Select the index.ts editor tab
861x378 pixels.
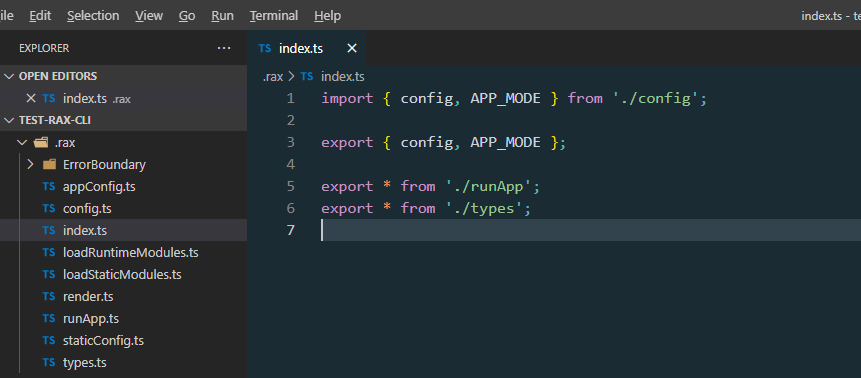coord(306,48)
